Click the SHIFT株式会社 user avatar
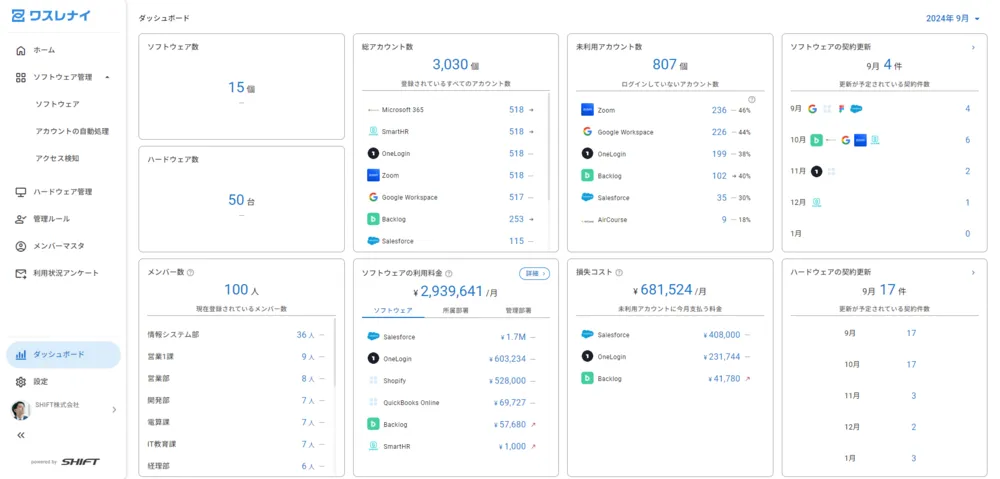This screenshot has height=479, width=1000. pyautogui.click(x=21, y=410)
